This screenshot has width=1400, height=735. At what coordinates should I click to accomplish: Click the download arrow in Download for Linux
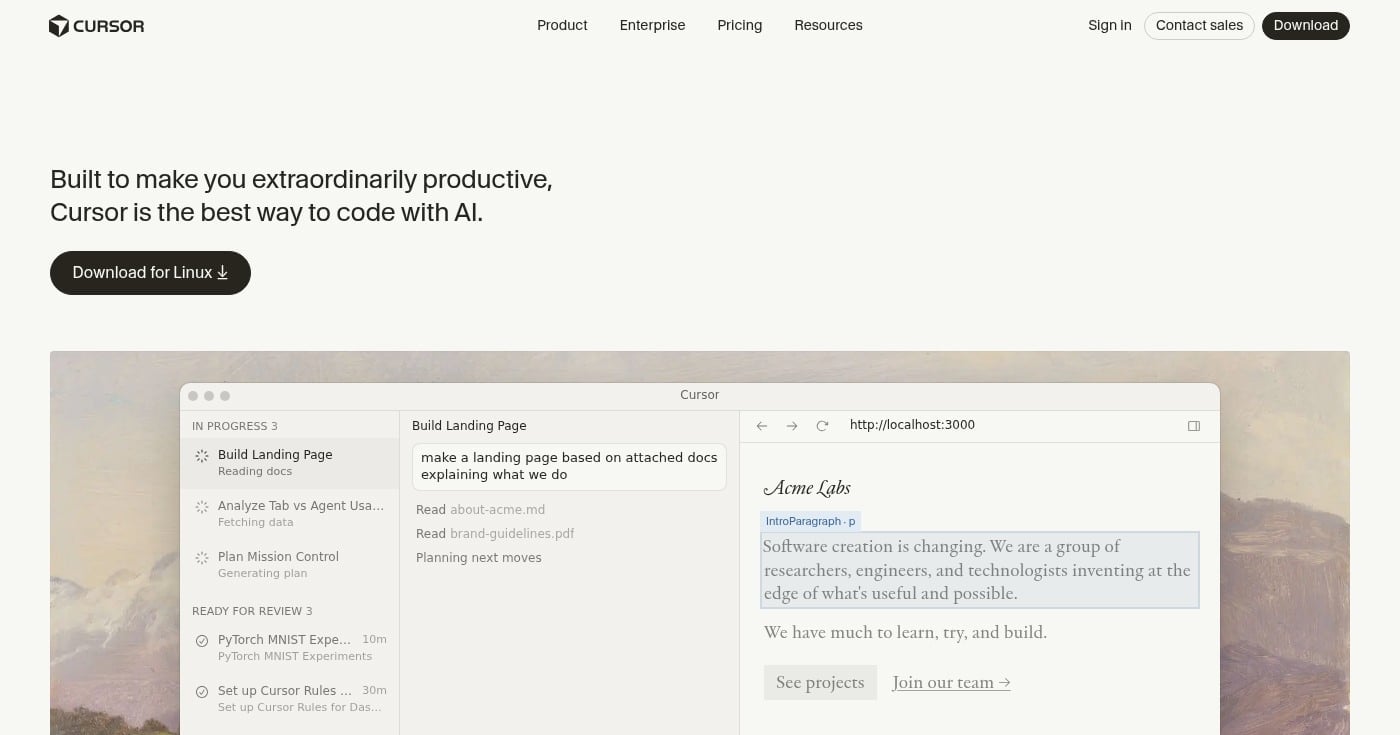(222, 272)
